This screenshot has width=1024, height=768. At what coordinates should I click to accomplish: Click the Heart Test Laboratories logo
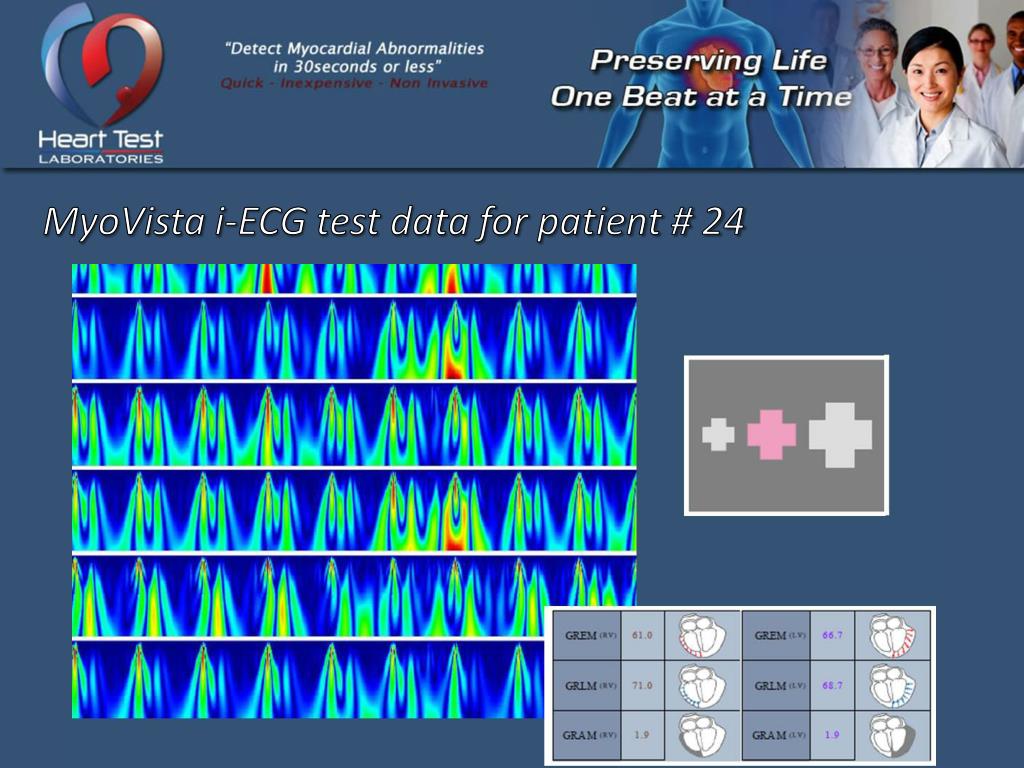[x=101, y=84]
